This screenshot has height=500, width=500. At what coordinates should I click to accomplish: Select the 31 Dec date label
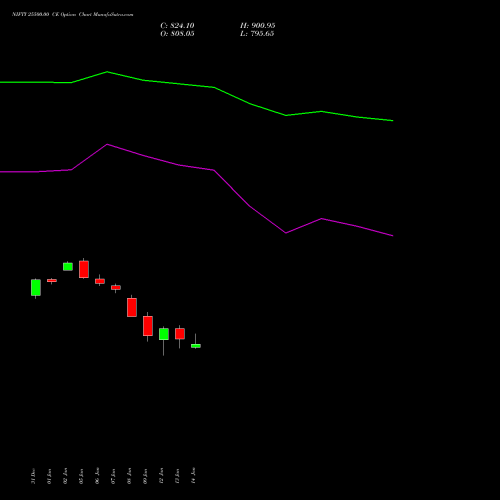tap(33, 476)
